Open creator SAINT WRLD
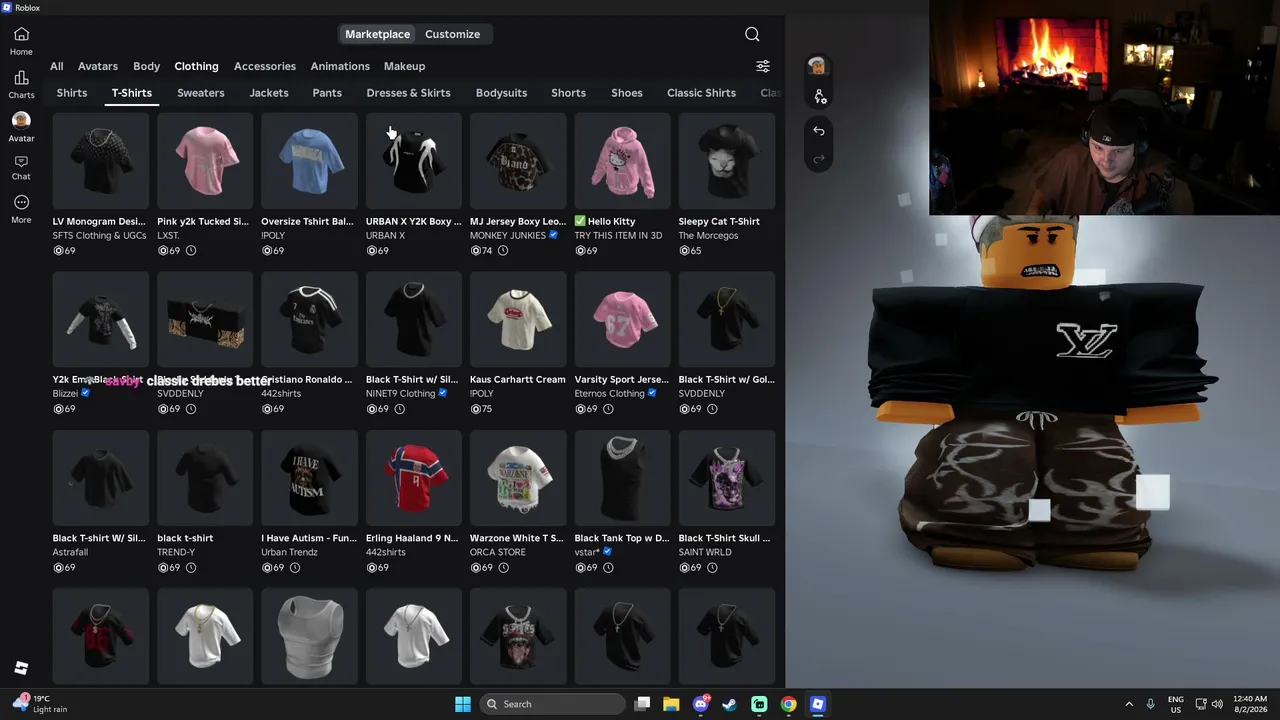 click(705, 552)
